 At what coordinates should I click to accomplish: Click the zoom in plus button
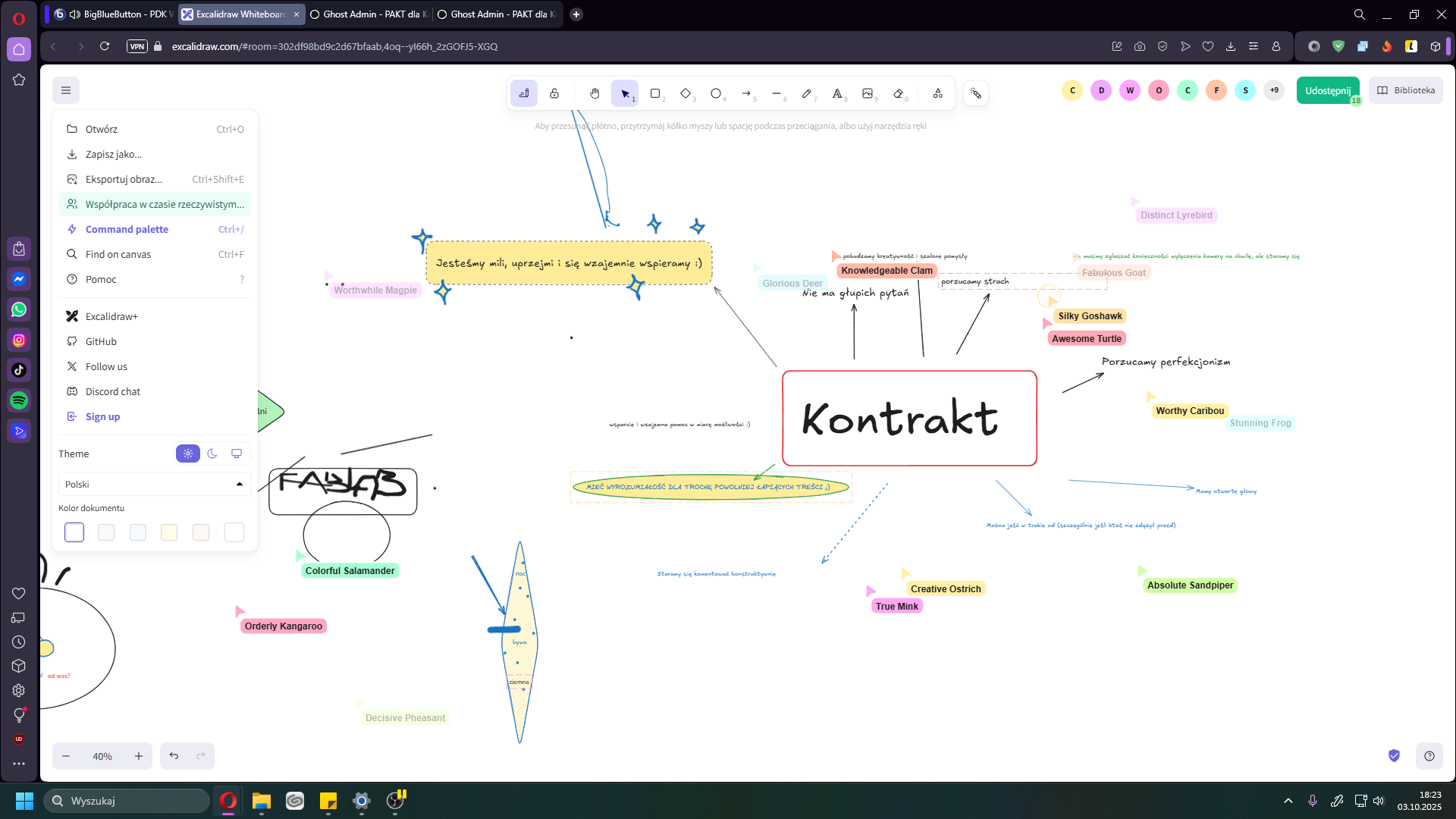pos(139,756)
